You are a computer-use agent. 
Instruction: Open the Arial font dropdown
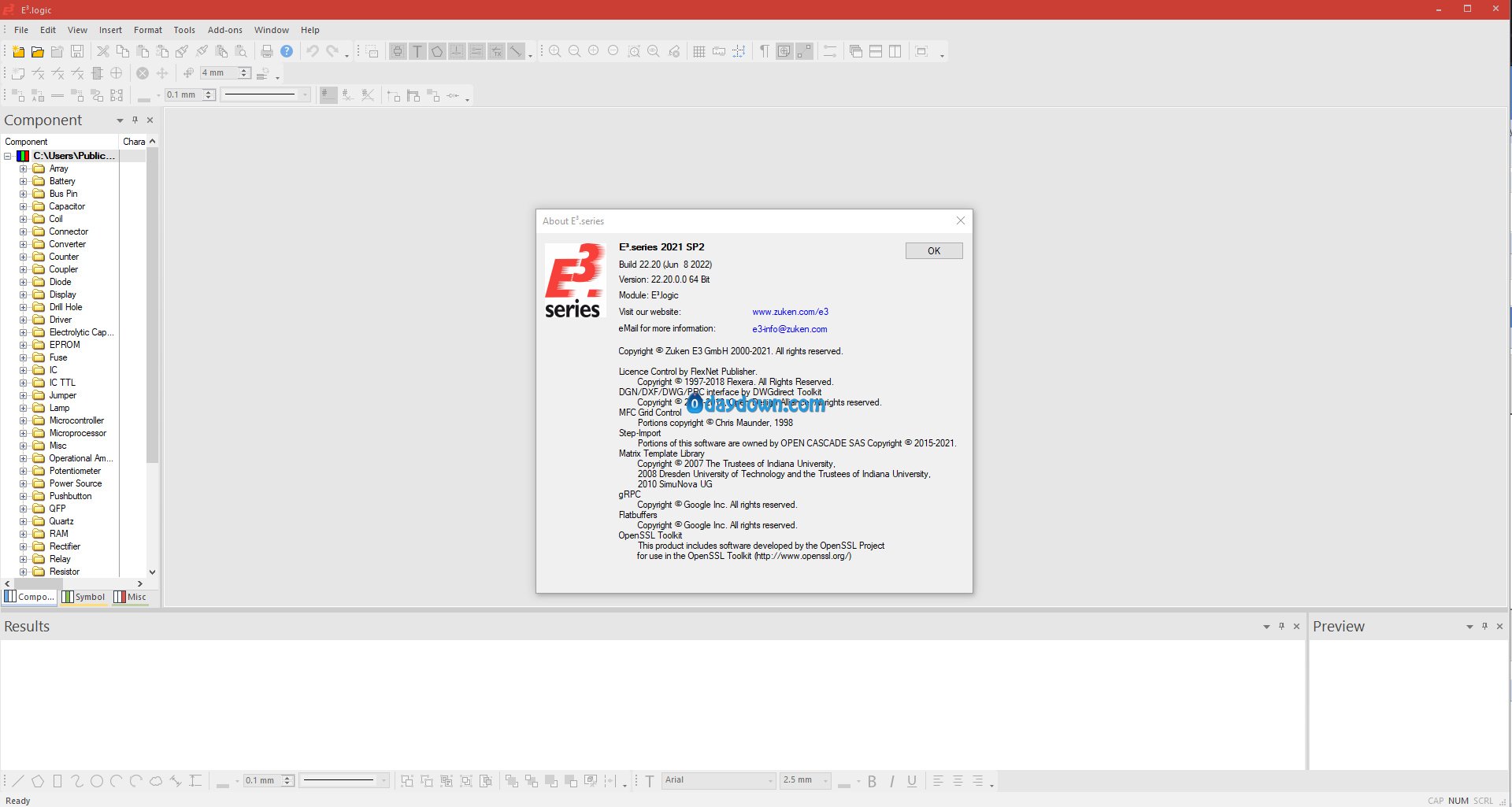[771, 781]
